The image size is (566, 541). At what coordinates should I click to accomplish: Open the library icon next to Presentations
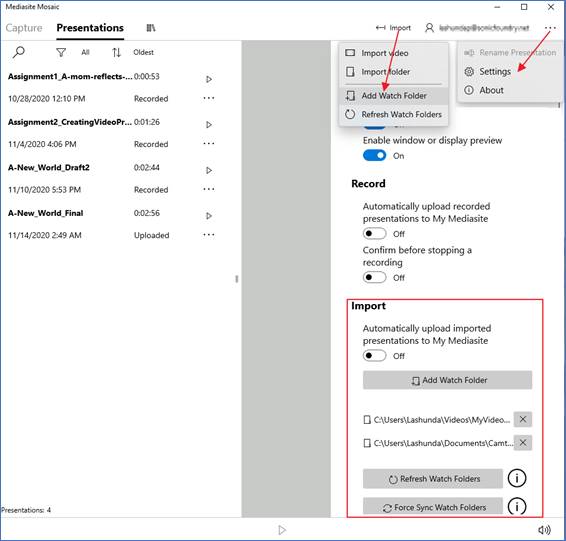[151, 28]
